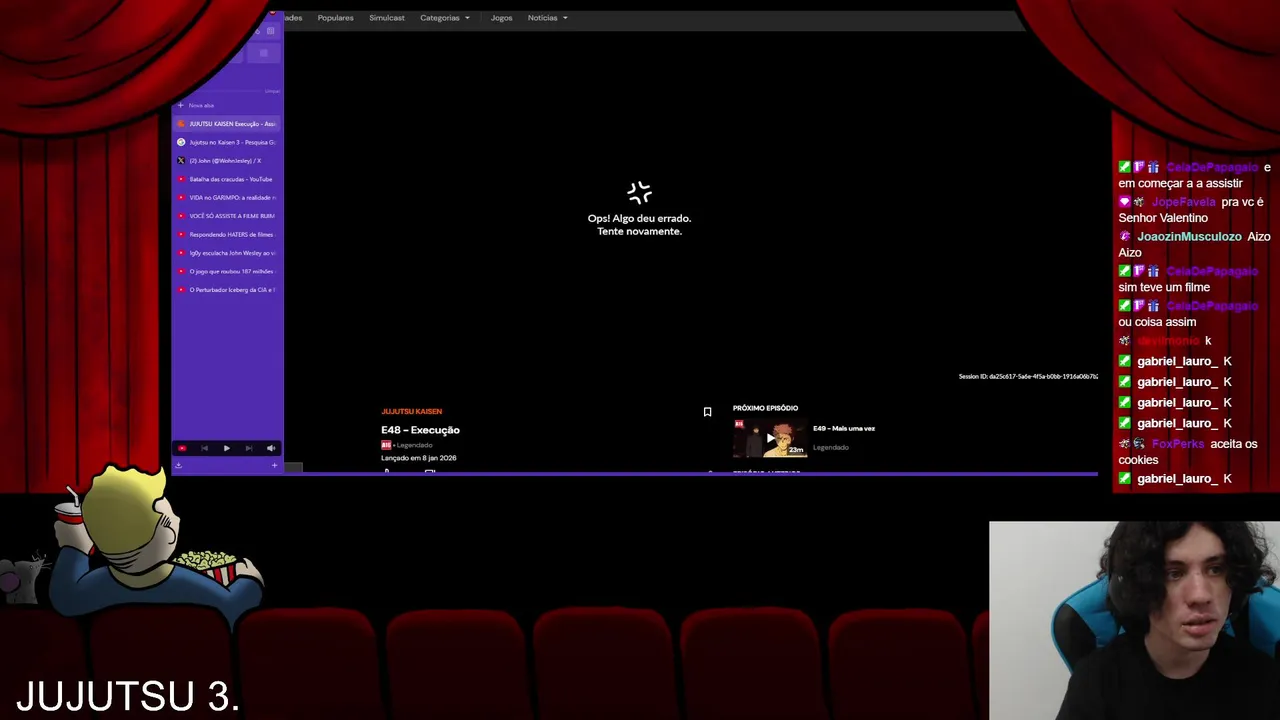Open O Perturbador Iceberg da CIA tab
The image size is (1280, 720).
(x=227, y=290)
